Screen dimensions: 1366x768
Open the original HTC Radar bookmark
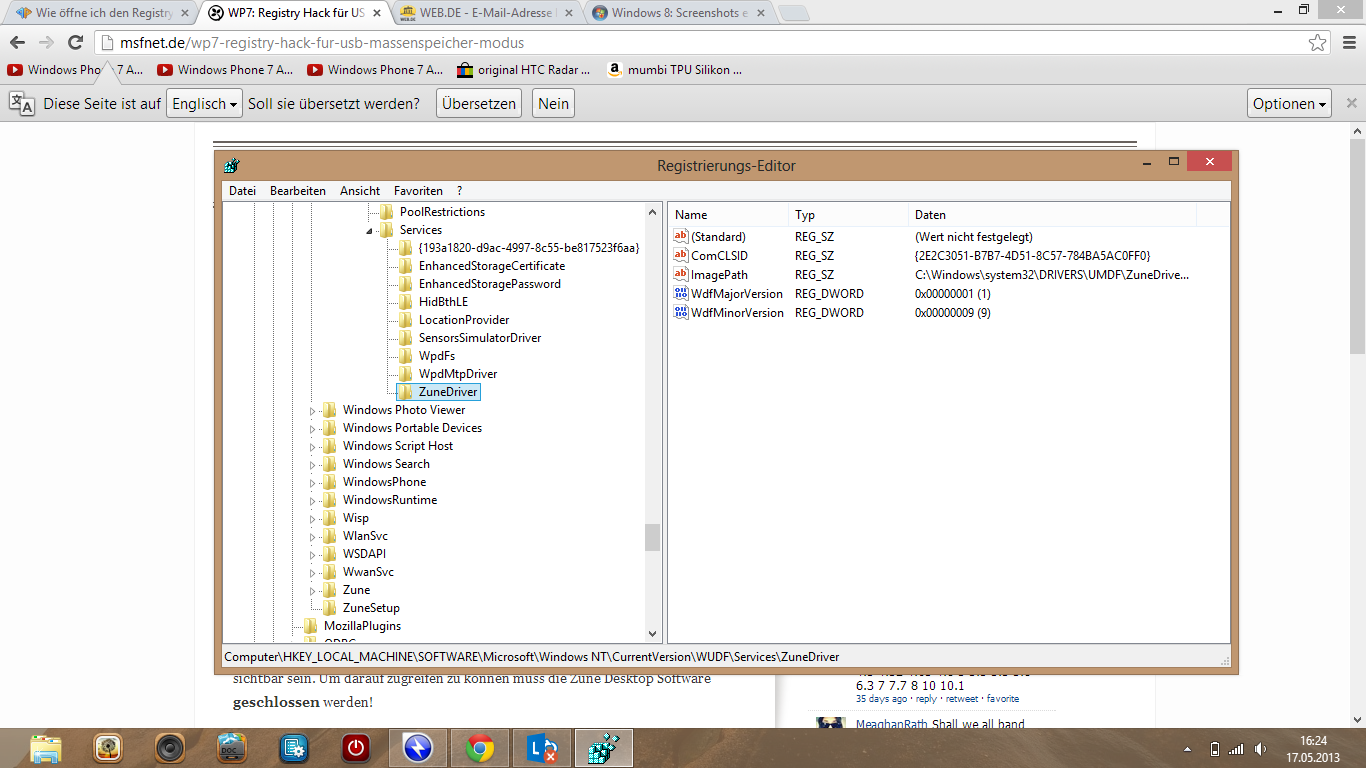524,70
